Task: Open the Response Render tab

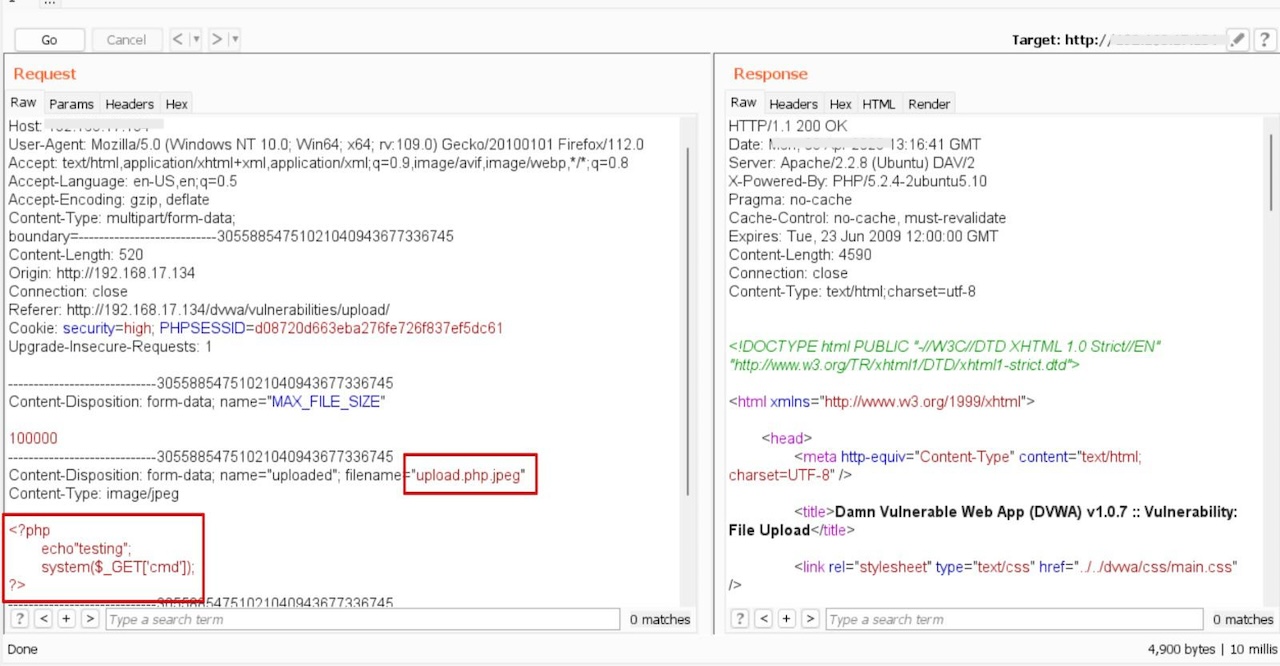Action: (929, 104)
